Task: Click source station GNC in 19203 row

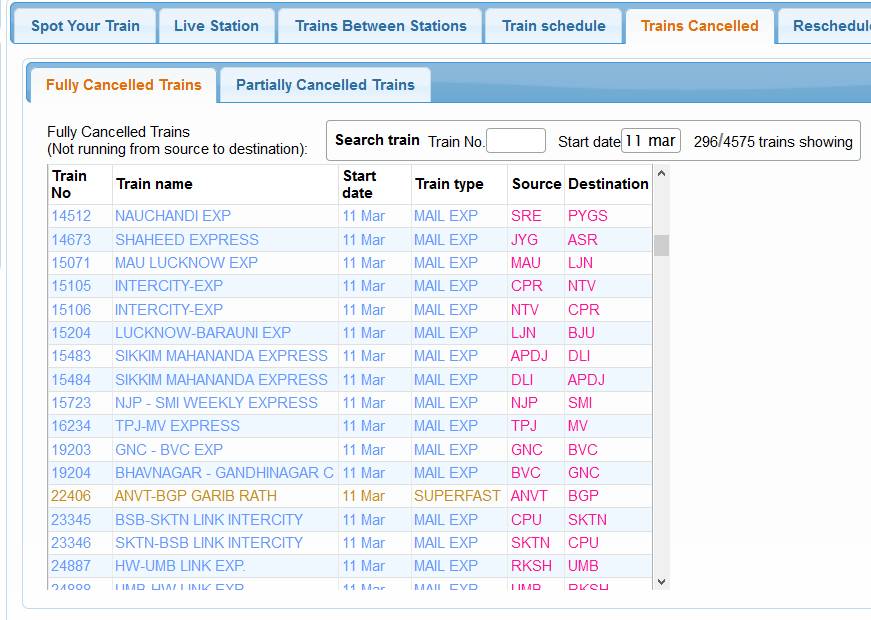Action: [527, 450]
